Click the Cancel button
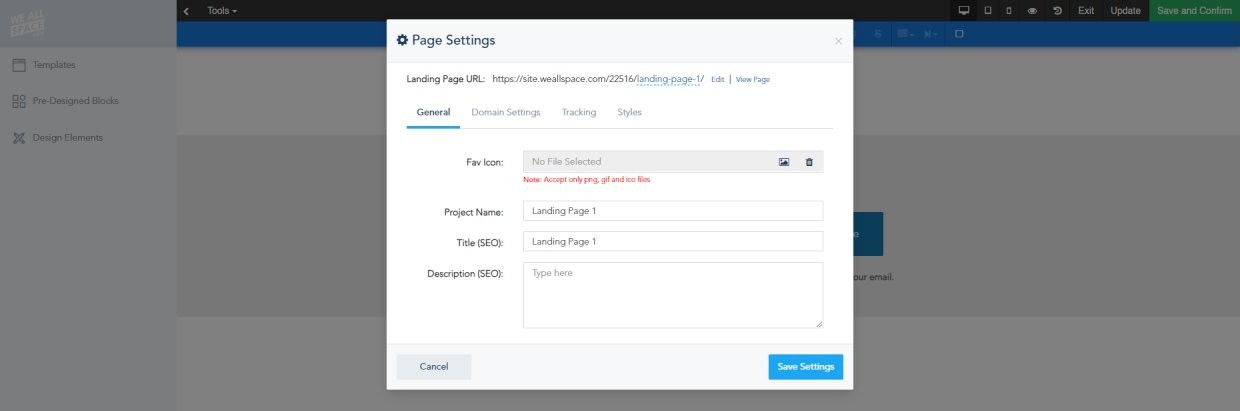1240x411 pixels. tap(433, 367)
